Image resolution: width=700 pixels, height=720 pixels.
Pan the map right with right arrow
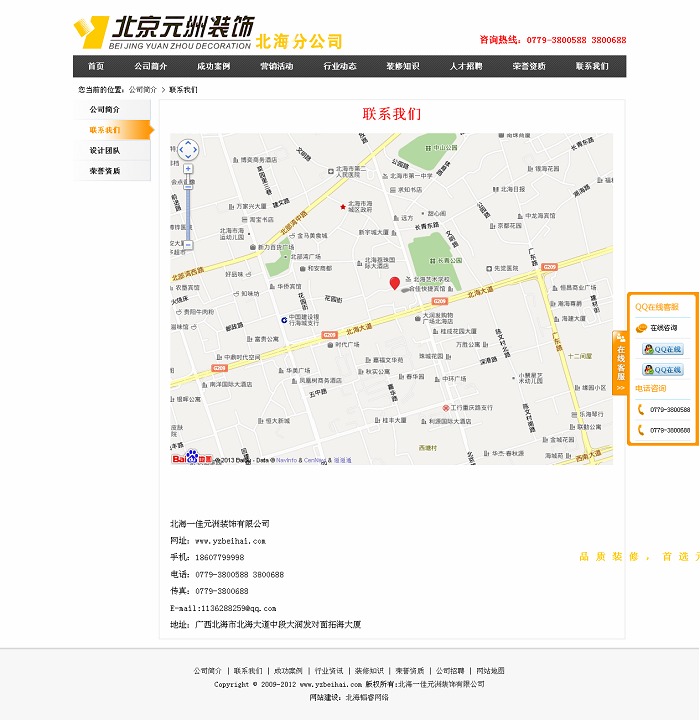pos(197,150)
